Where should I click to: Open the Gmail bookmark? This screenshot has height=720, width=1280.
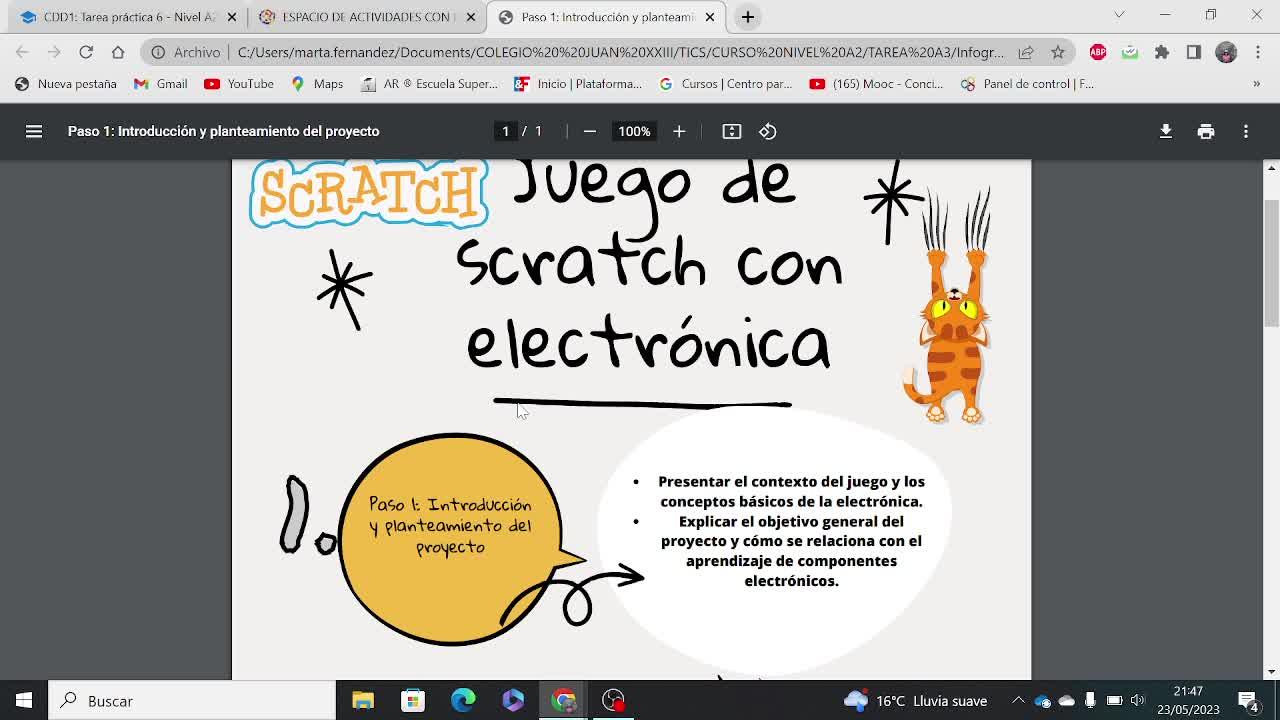[x=160, y=84]
